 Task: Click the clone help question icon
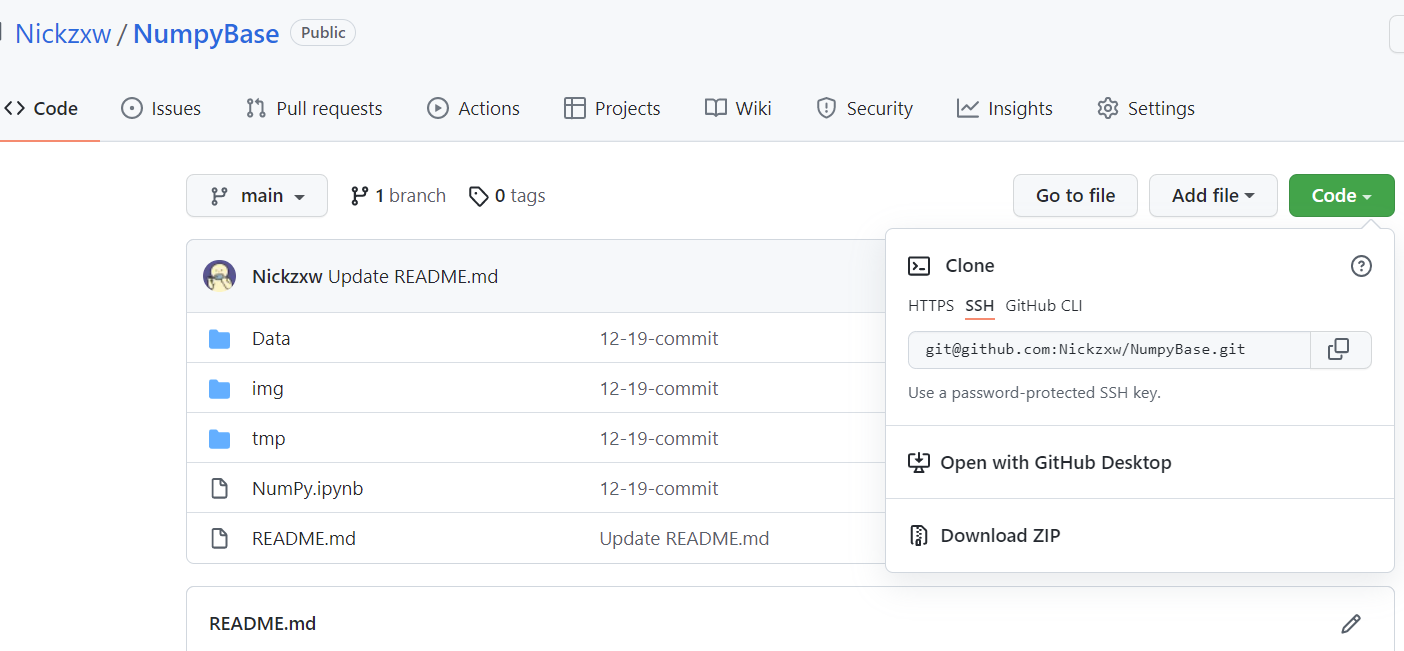(1361, 266)
